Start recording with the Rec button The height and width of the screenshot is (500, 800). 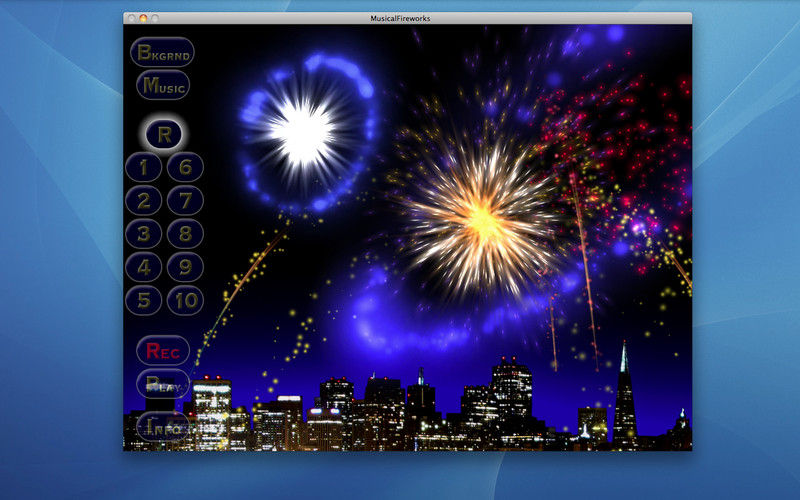(x=163, y=351)
